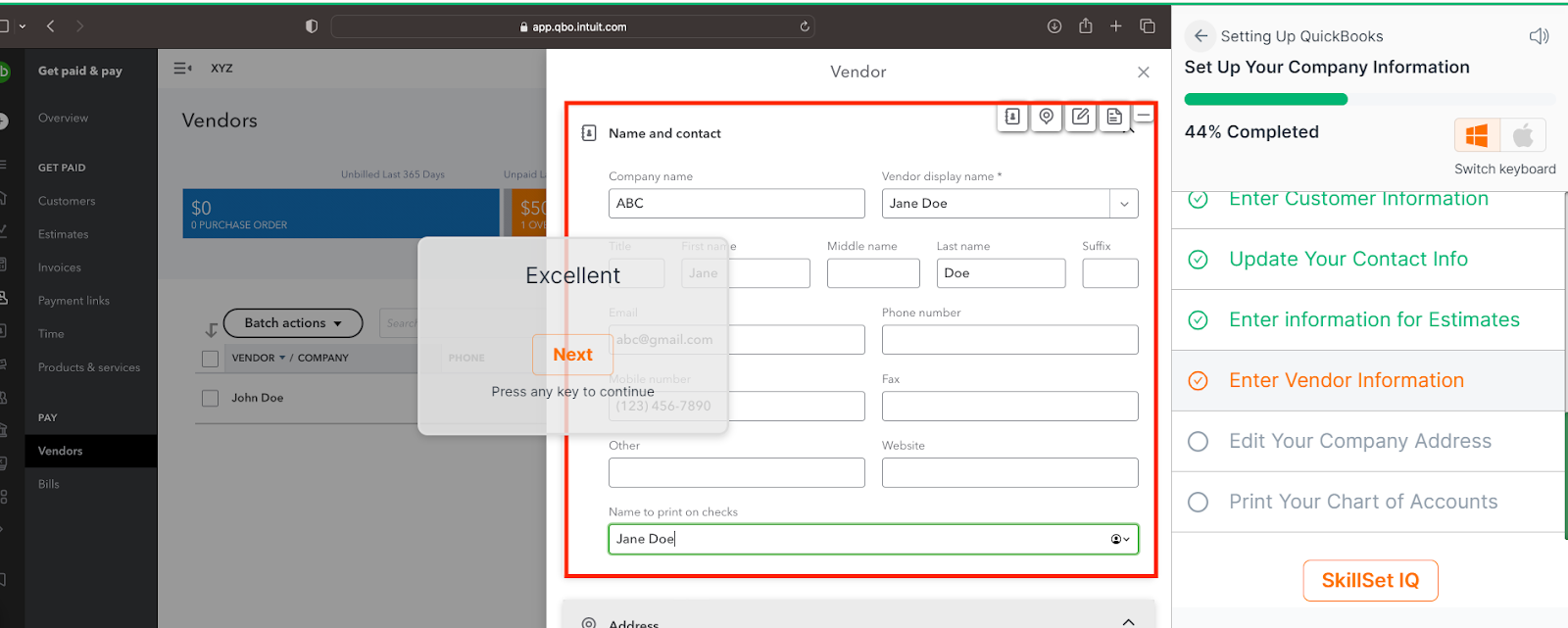Open Overview in left menu

[x=63, y=118]
